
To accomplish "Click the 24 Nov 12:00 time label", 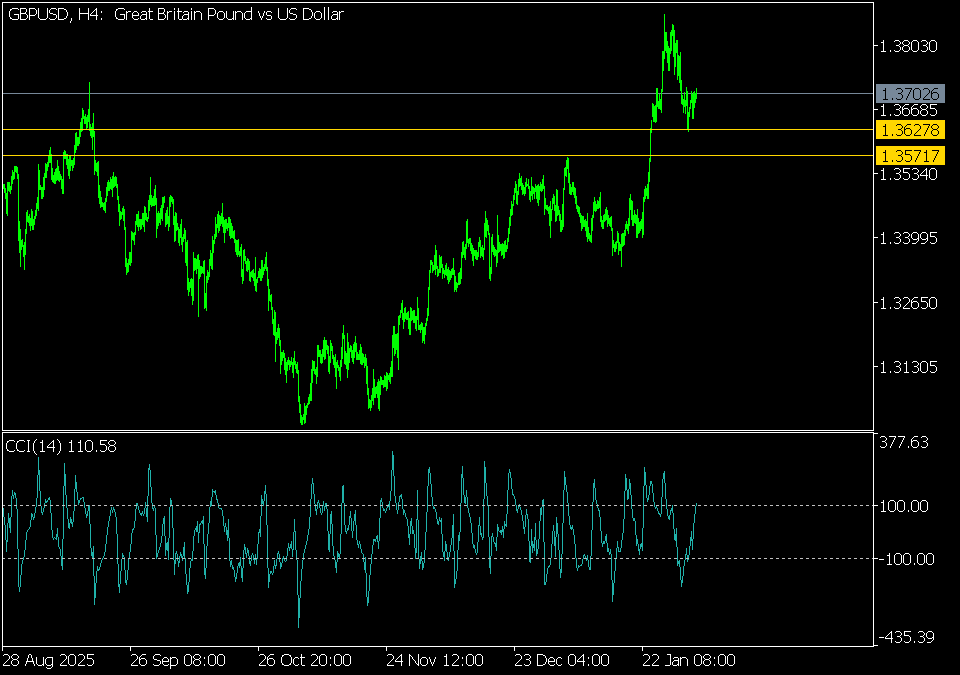I will 435,660.
